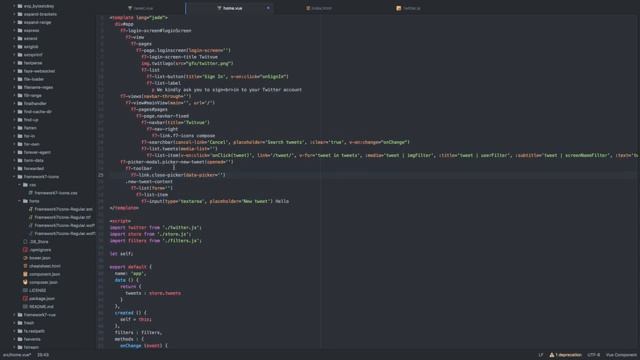Select the Framework7Icons-Regular.woff2 file

coord(64,233)
